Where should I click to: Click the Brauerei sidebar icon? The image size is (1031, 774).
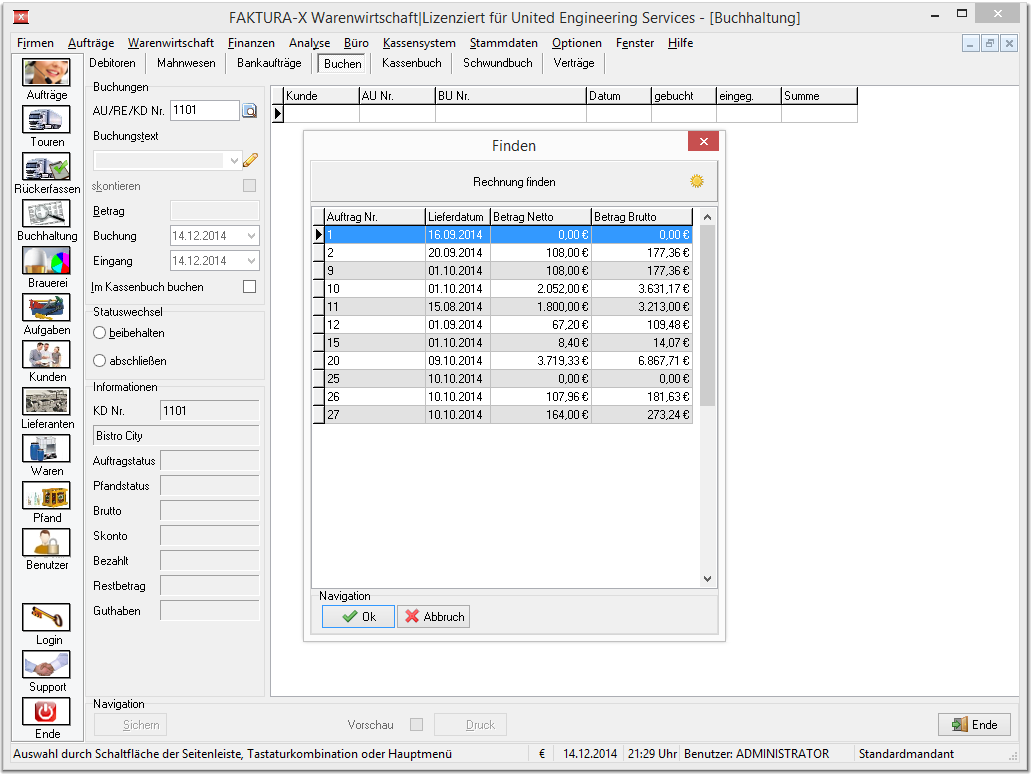click(47, 260)
